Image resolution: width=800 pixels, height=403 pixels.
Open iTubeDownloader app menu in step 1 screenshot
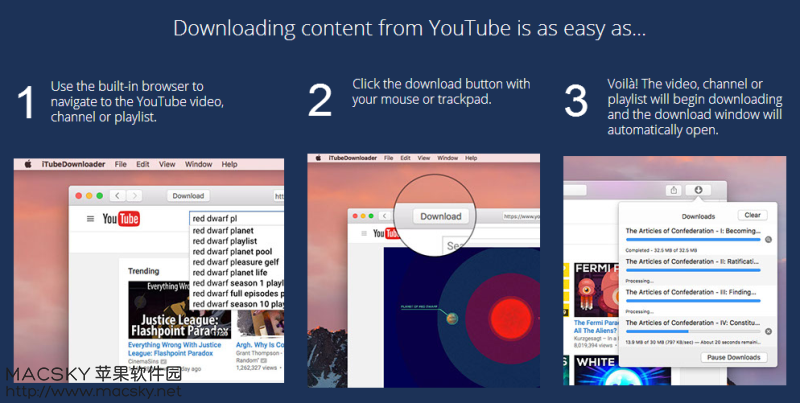coord(73,164)
